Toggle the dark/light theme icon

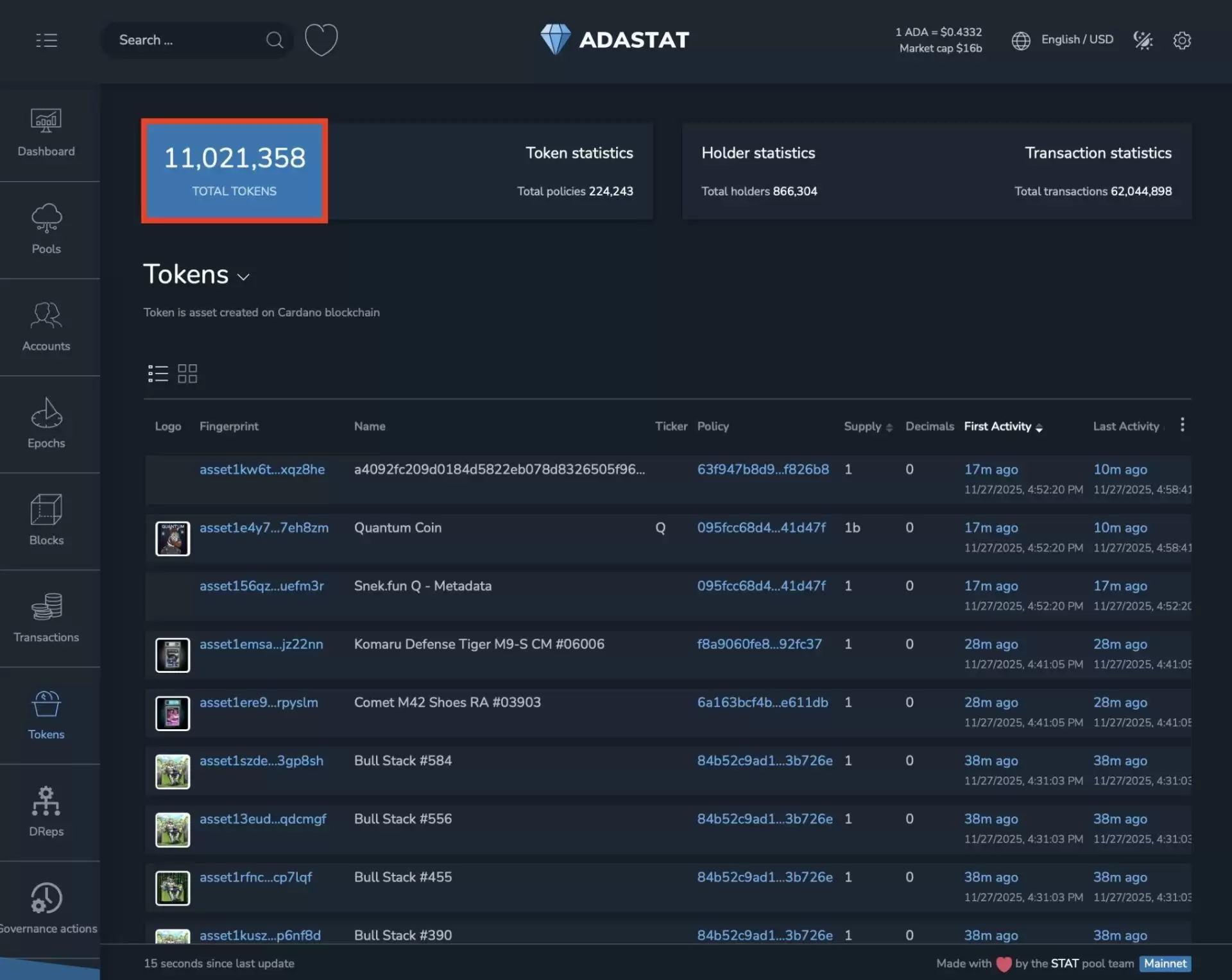point(1143,40)
